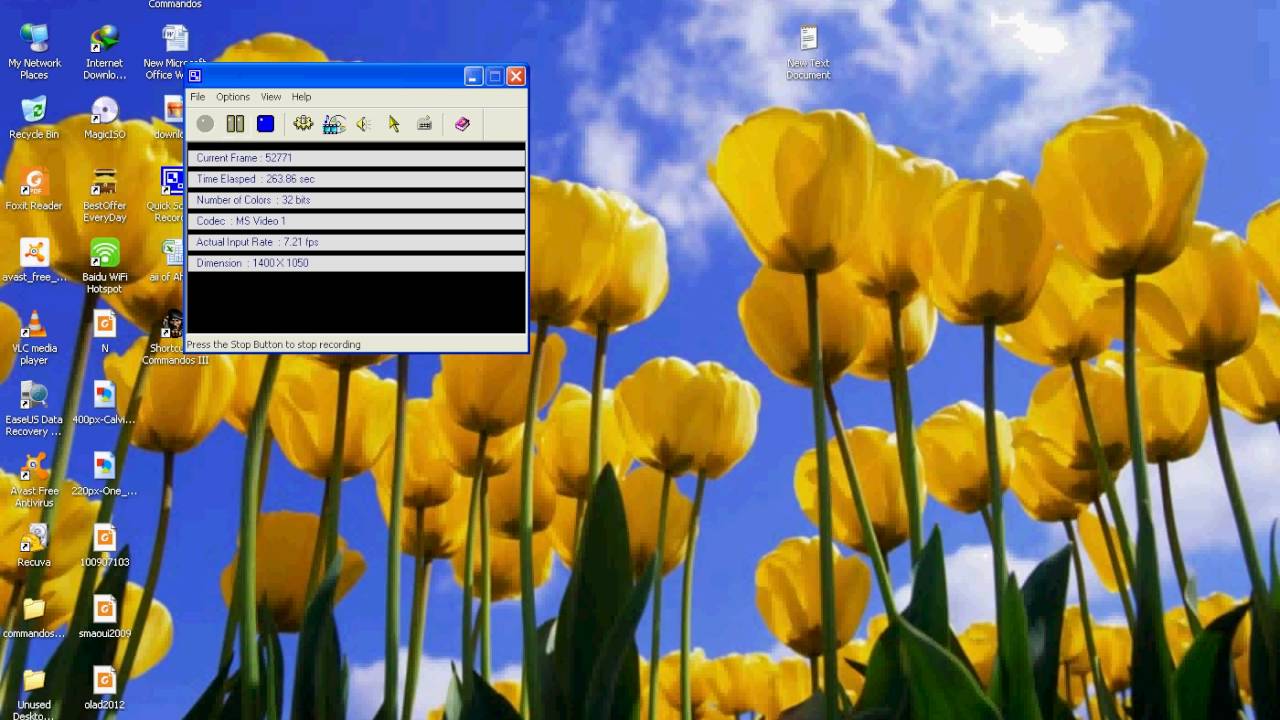Select the MagicISO desktop icon
Screen dimensions: 1280x720
click(104, 118)
